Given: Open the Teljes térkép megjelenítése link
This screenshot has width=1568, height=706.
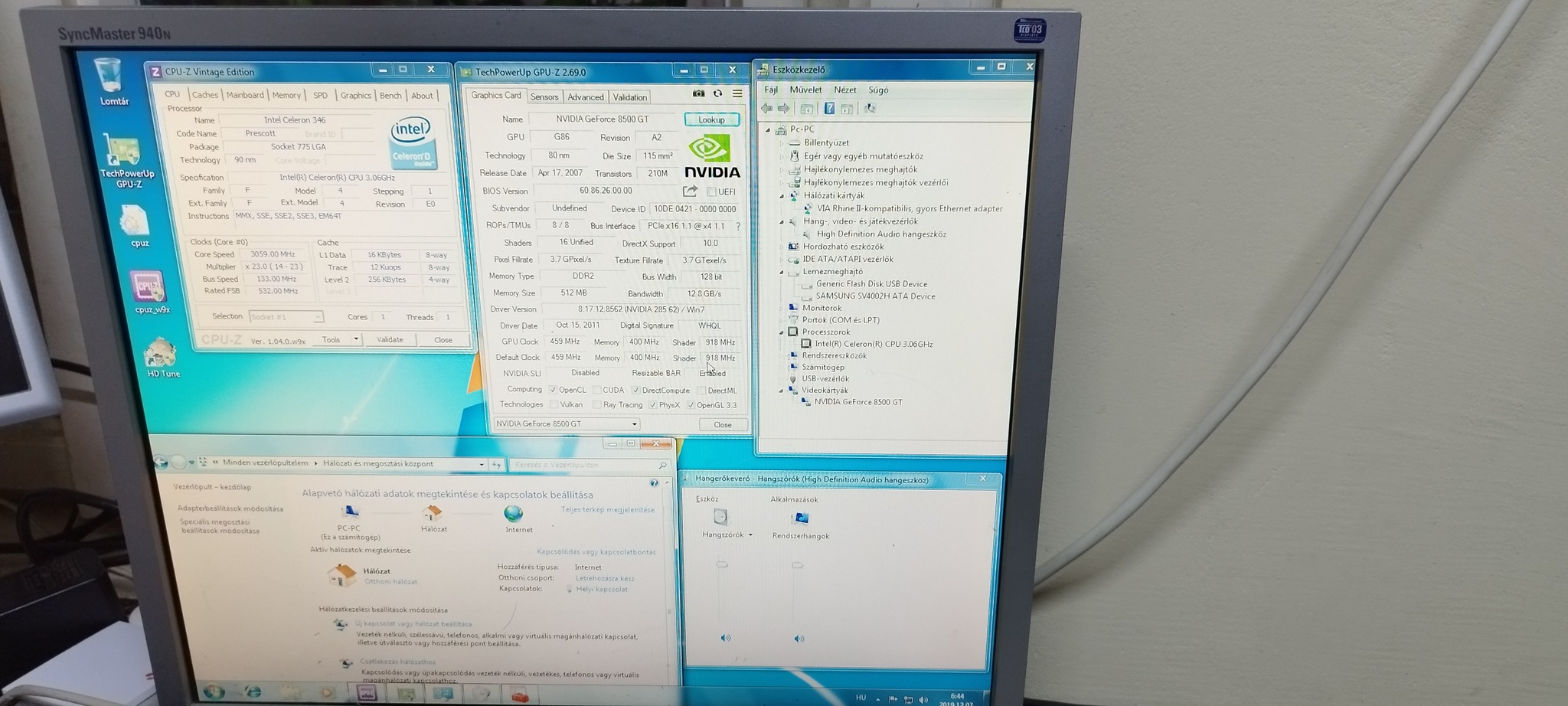Looking at the screenshot, I should [x=608, y=510].
